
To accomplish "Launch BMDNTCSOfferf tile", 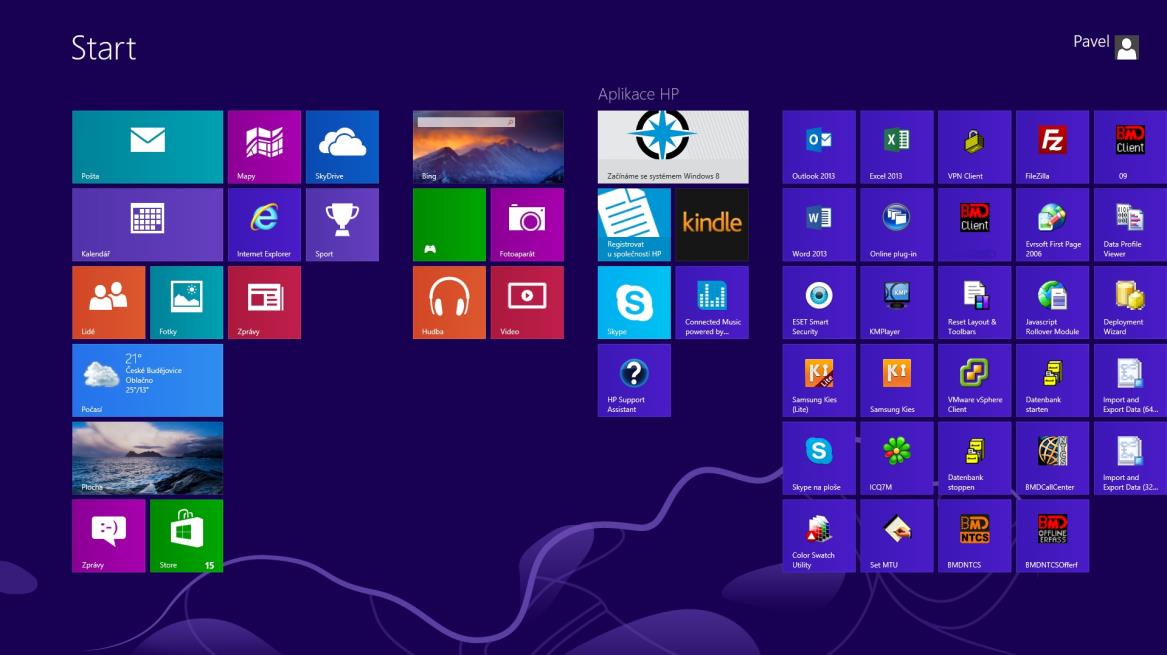I will click(1052, 536).
